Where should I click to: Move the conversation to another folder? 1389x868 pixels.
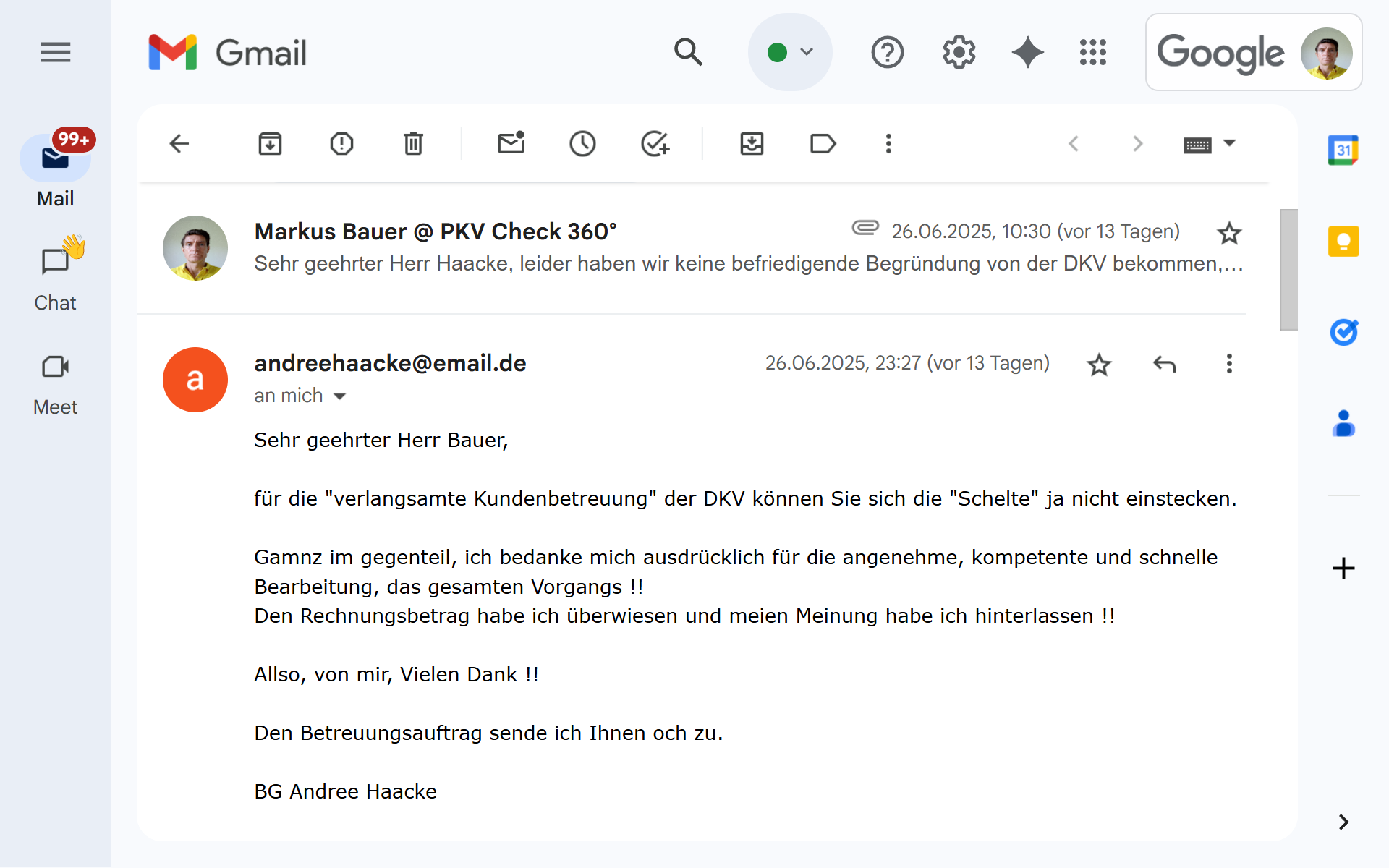coord(752,143)
